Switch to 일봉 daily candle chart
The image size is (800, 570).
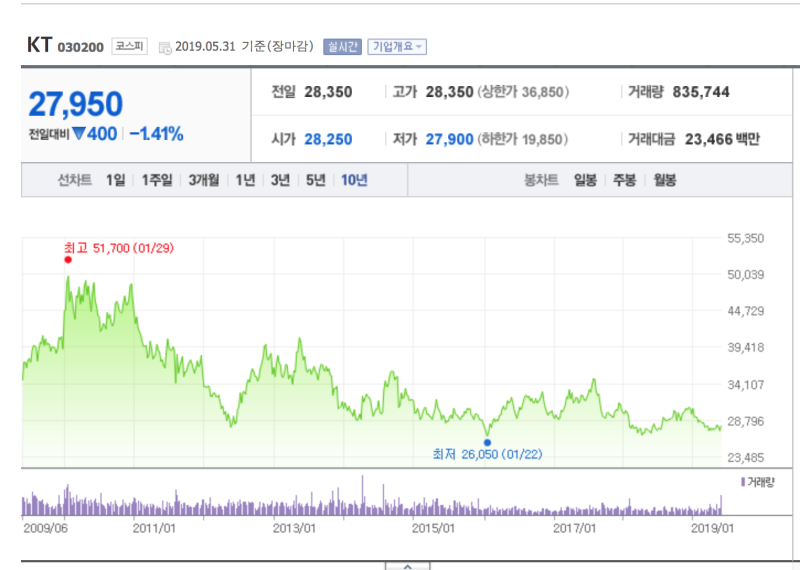coord(585,180)
